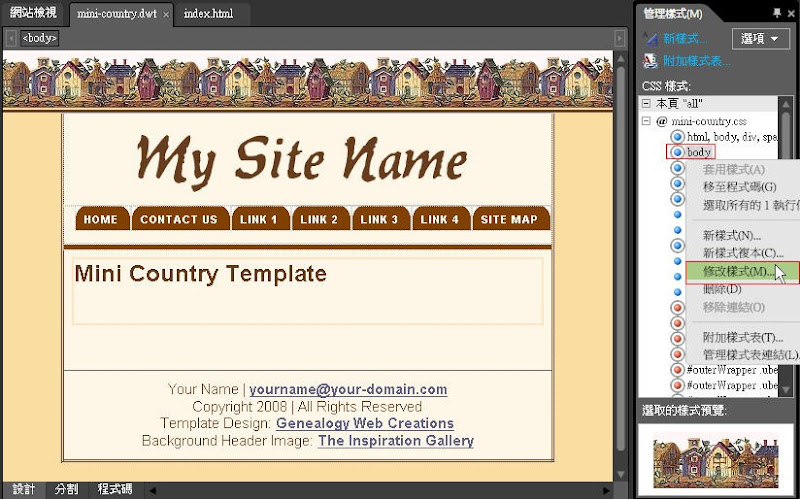Click the houses header banner image

coord(307,81)
